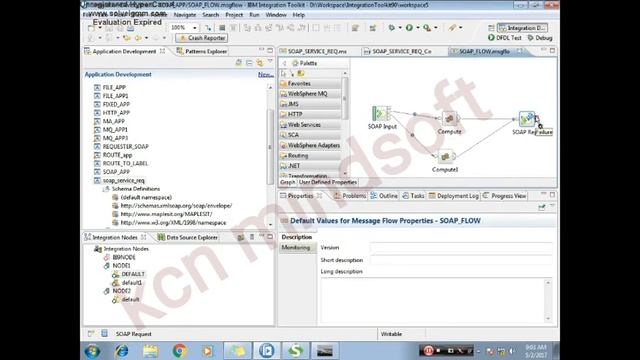
Task: Open the Window menu
Action: [276, 15]
